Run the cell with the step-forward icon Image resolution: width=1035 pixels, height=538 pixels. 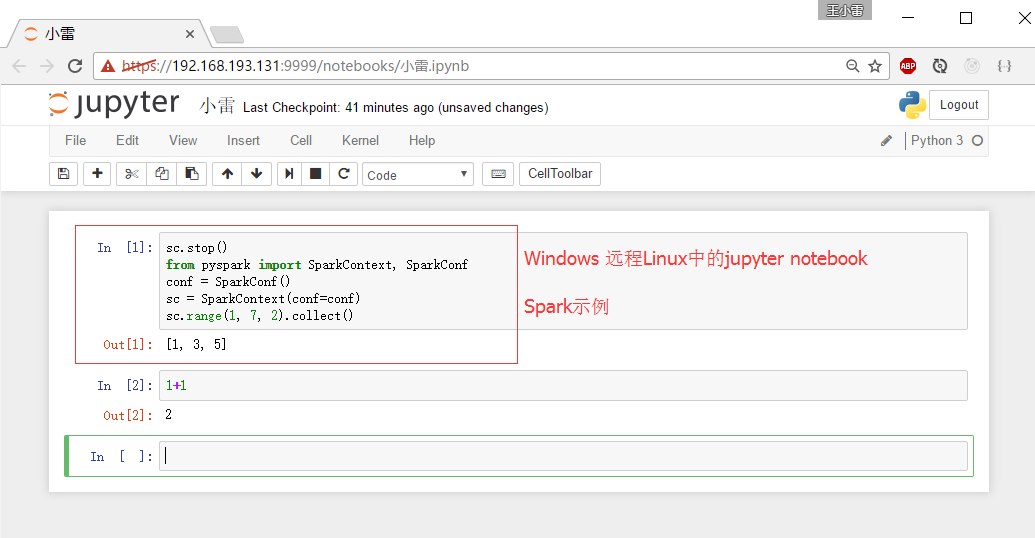click(x=289, y=174)
